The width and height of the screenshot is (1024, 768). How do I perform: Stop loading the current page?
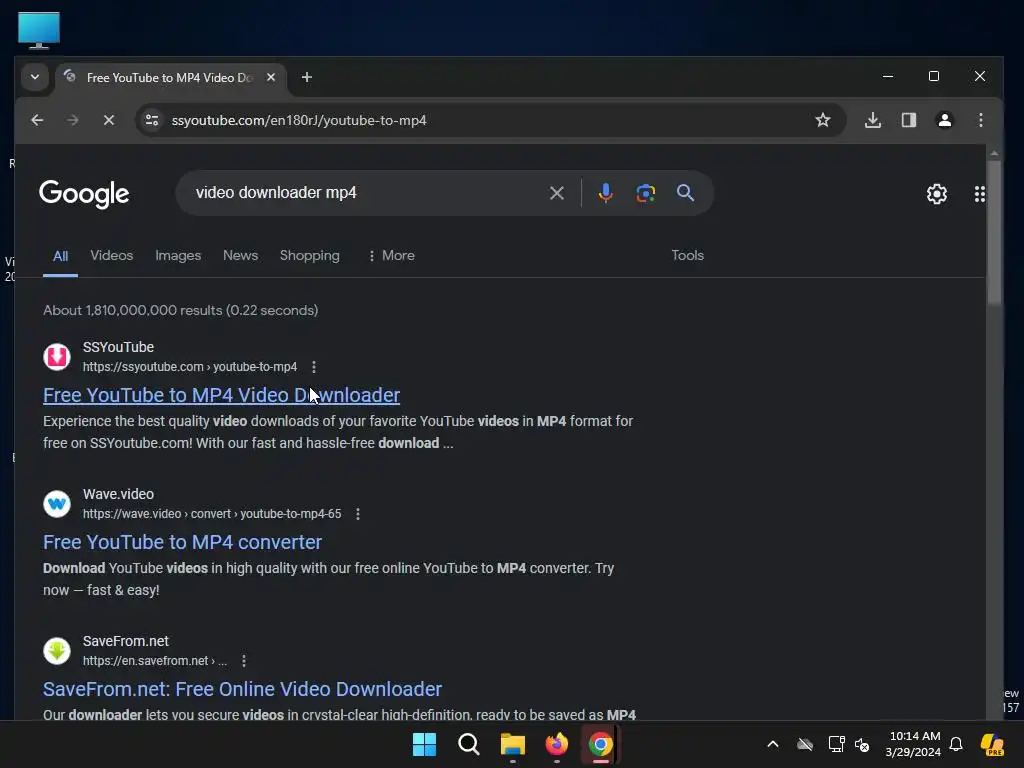tap(109, 120)
